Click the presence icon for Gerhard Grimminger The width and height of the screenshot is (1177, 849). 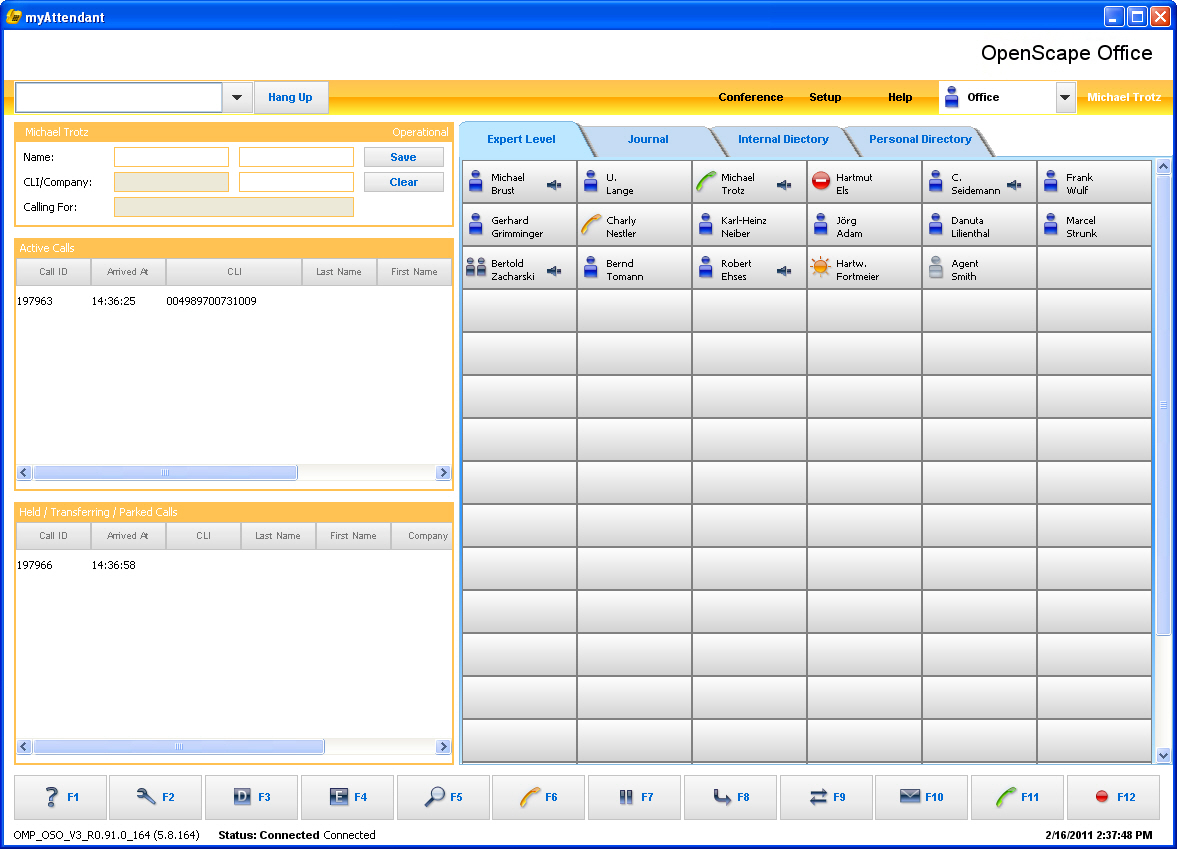pos(476,224)
